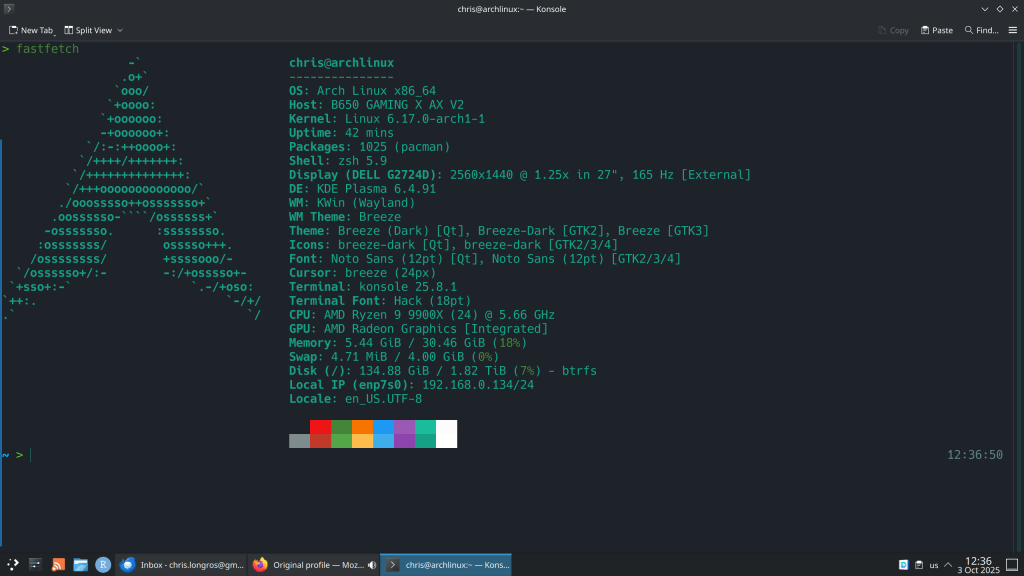Launch the round R application icon
Screen dimensions: 1024x576
102,565
